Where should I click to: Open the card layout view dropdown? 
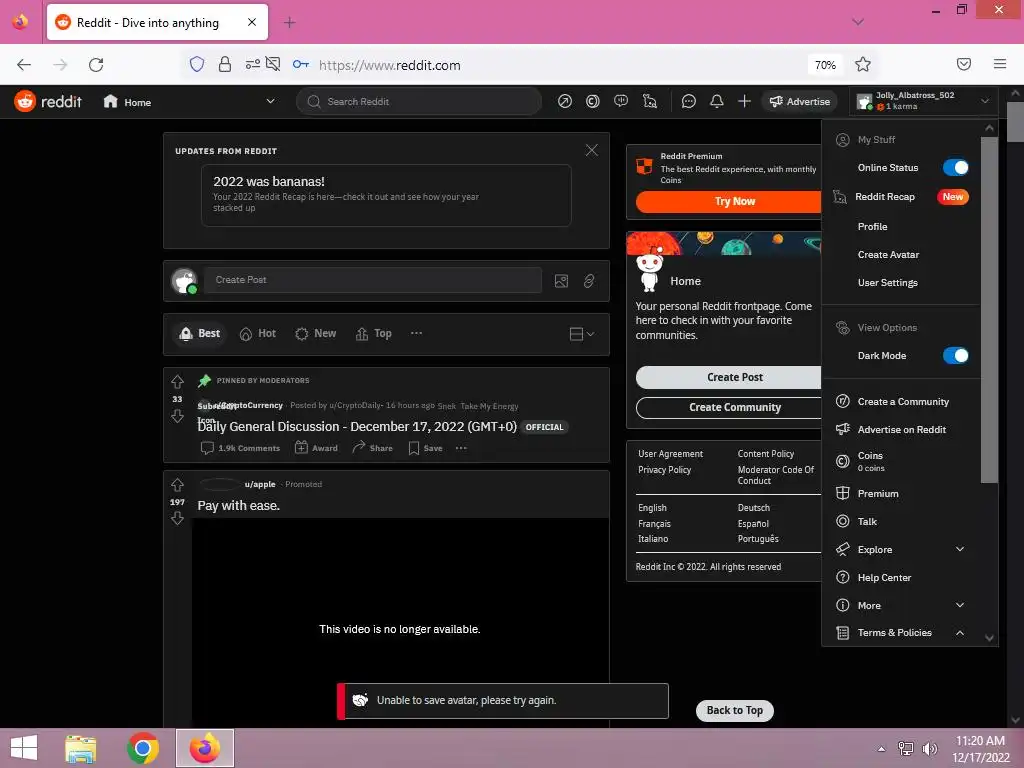[x=581, y=334]
